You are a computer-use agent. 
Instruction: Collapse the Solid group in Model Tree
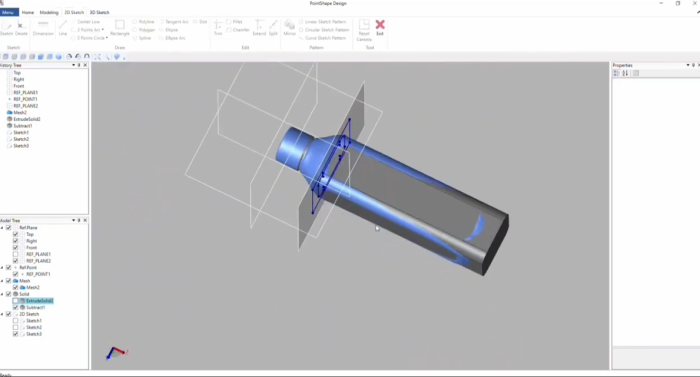coord(2,294)
